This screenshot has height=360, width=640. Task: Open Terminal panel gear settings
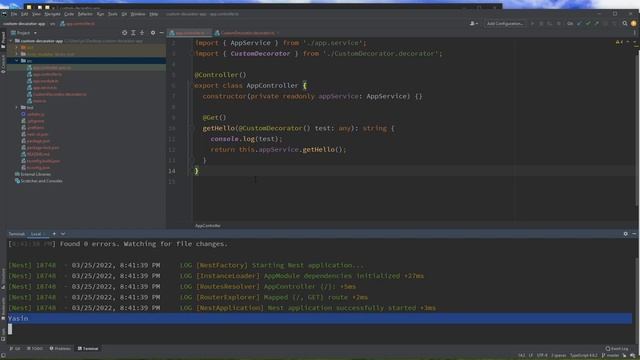click(x=626, y=234)
